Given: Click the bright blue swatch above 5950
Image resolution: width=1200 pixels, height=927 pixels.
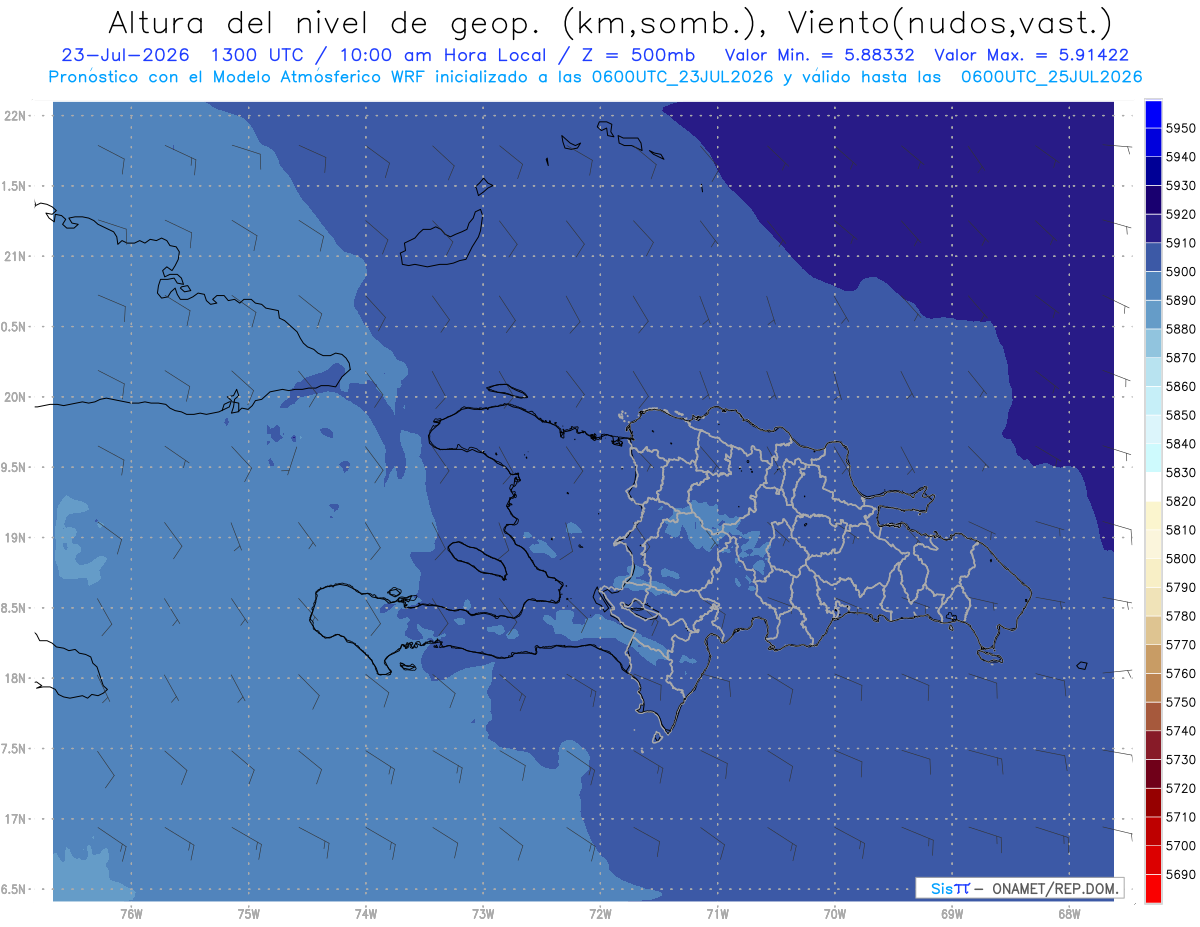Looking at the screenshot, I should 1153,114.
